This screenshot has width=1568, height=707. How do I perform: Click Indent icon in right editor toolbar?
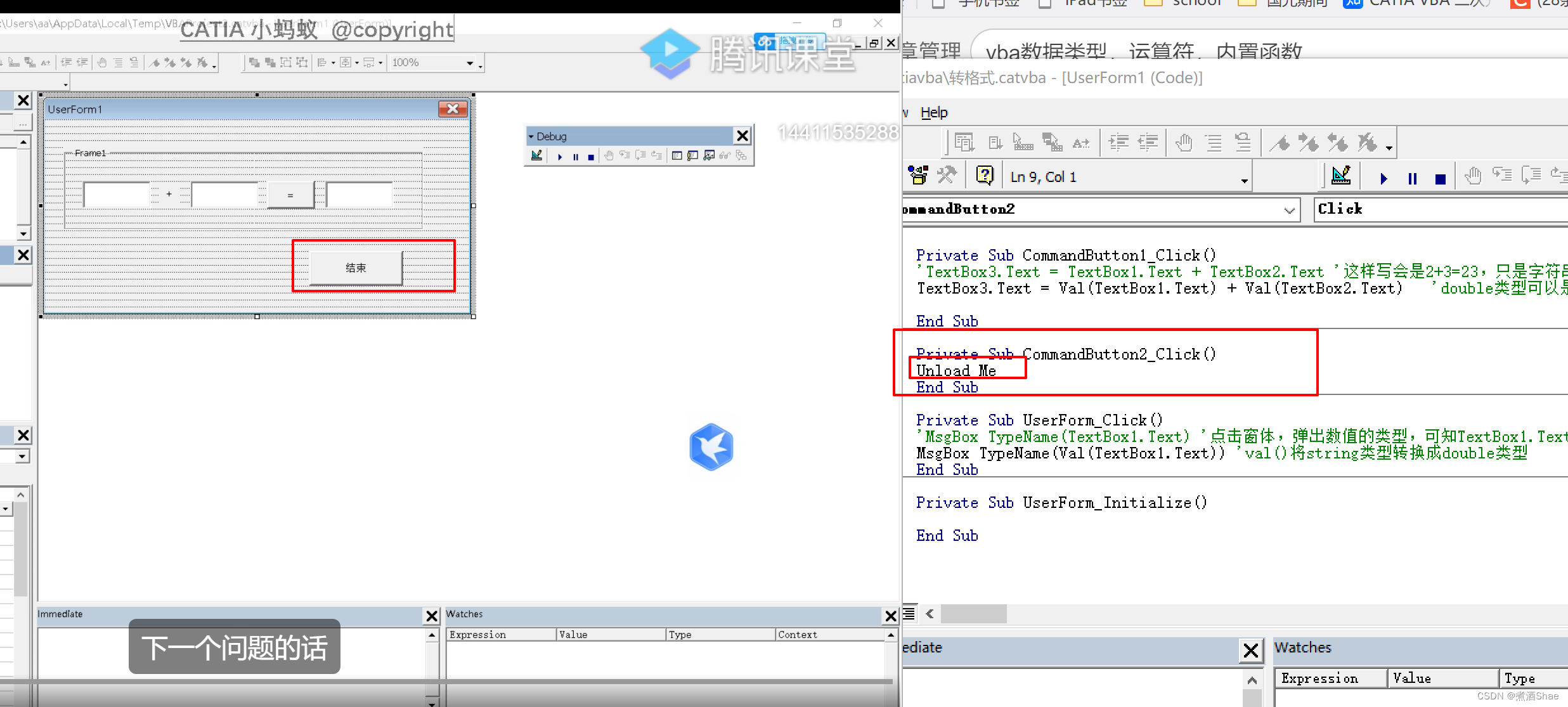click(1118, 143)
